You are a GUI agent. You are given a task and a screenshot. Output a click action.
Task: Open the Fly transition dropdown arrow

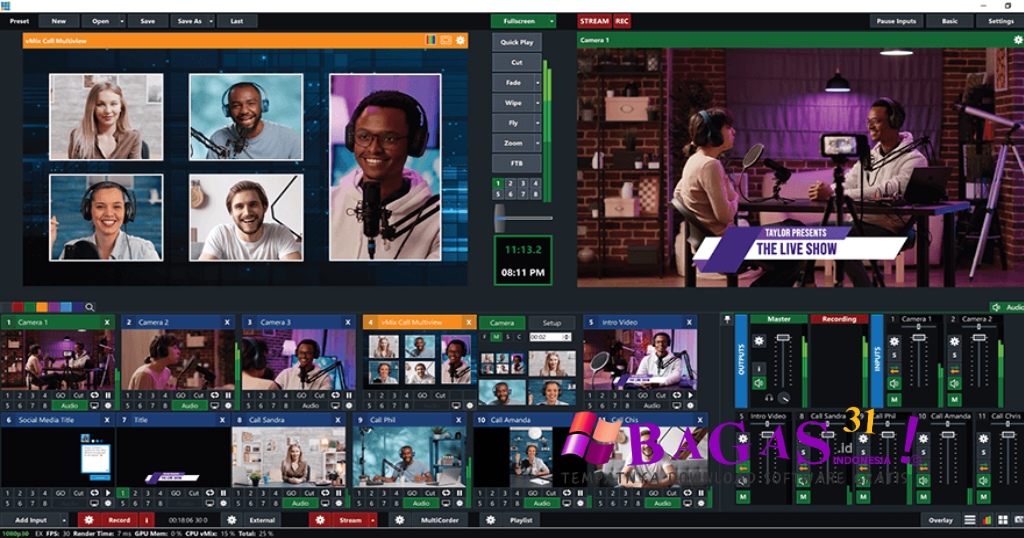click(537, 123)
